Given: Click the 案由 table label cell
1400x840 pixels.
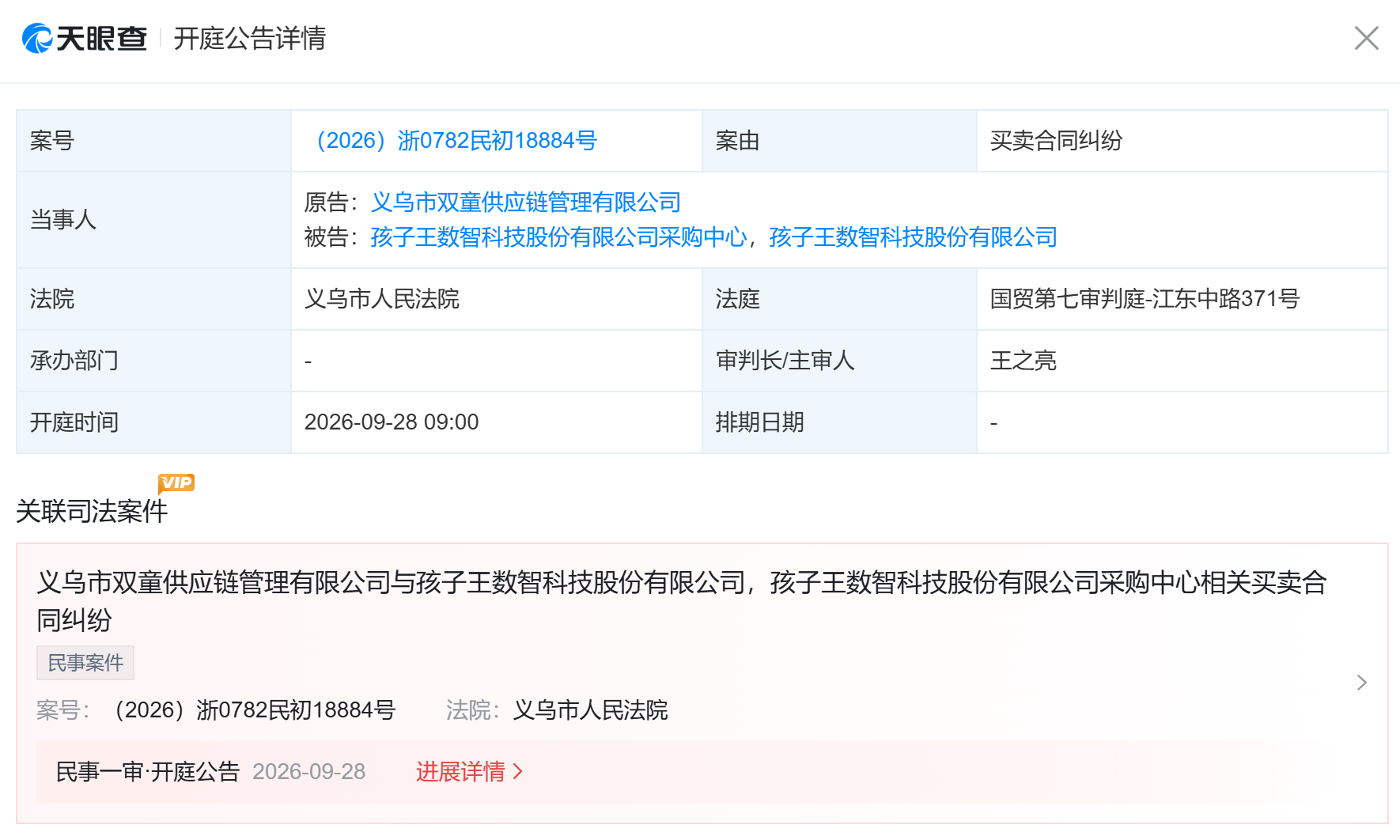Looking at the screenshot, I should pos(839,141).
